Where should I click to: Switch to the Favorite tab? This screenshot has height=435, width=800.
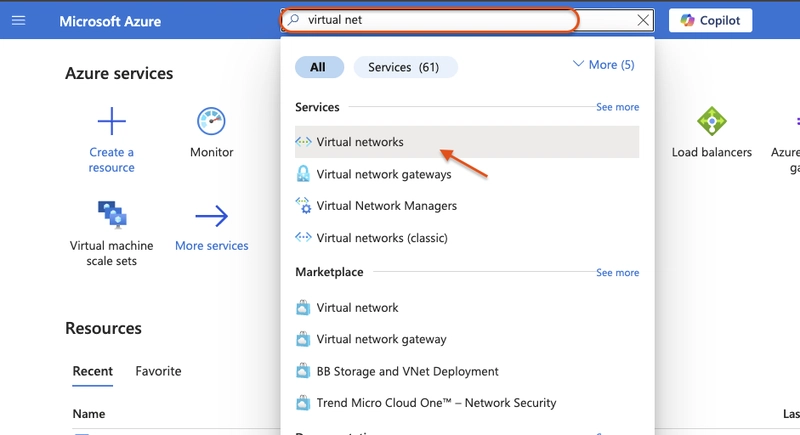pos(158,371)
